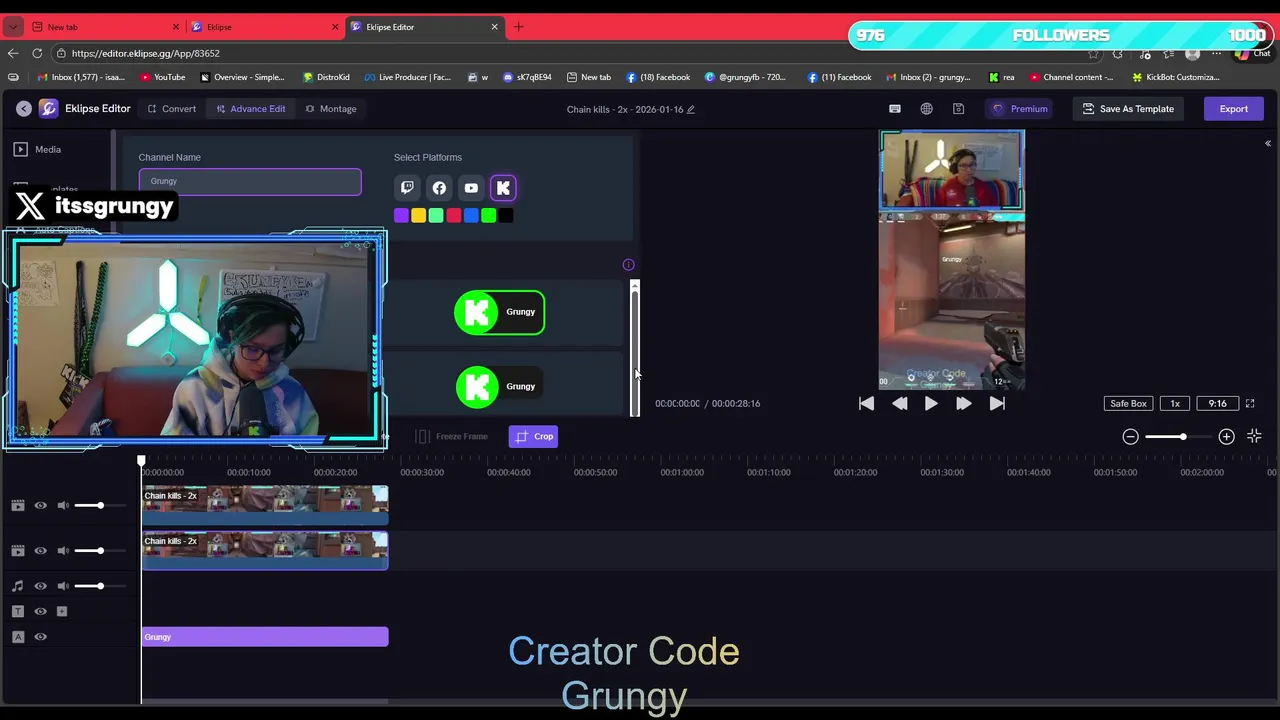Zoom out timeline with minus icon
Viewport: 1280px width, 720px height.
coord(1130,436)
